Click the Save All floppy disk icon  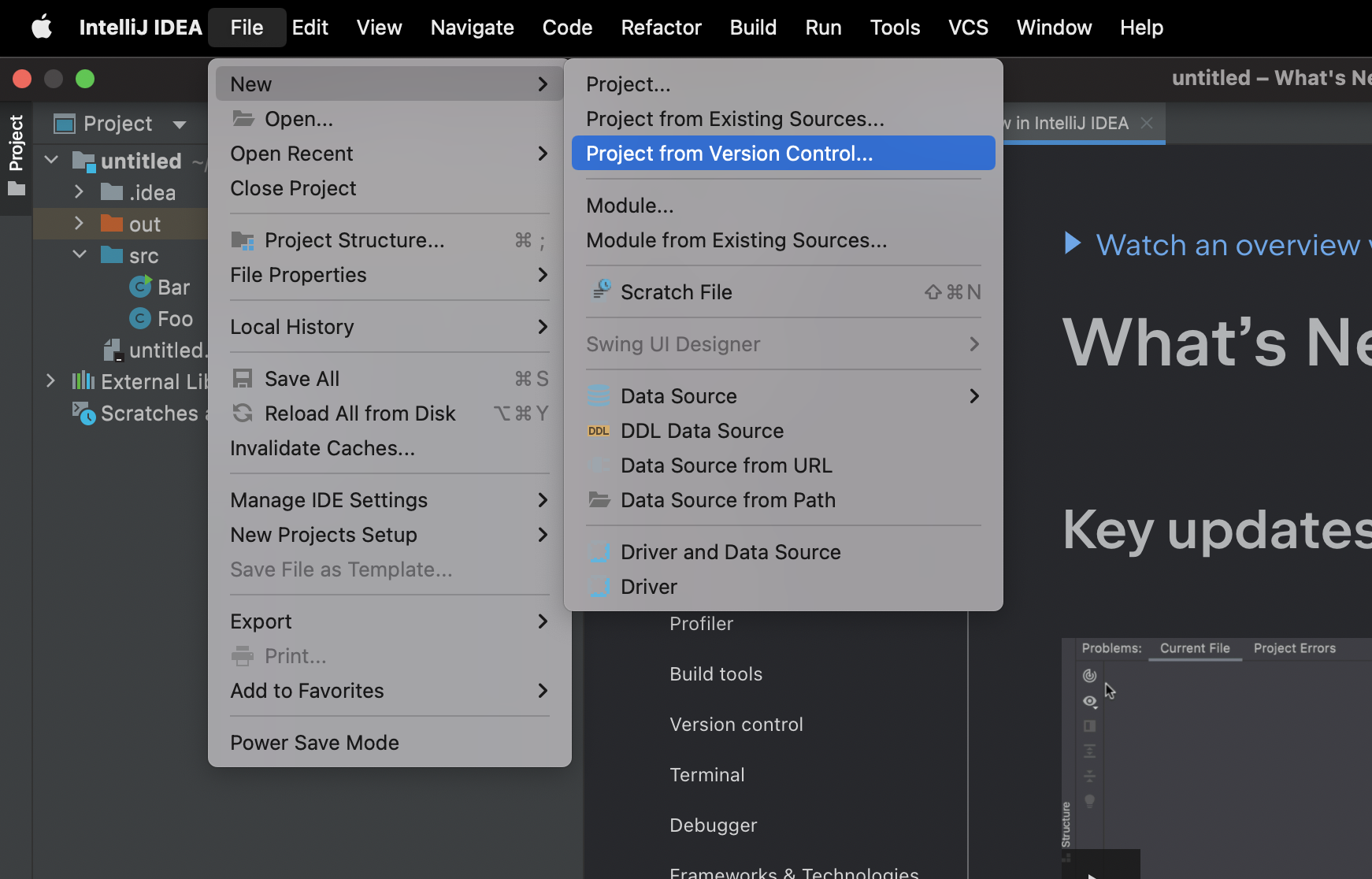243,379
